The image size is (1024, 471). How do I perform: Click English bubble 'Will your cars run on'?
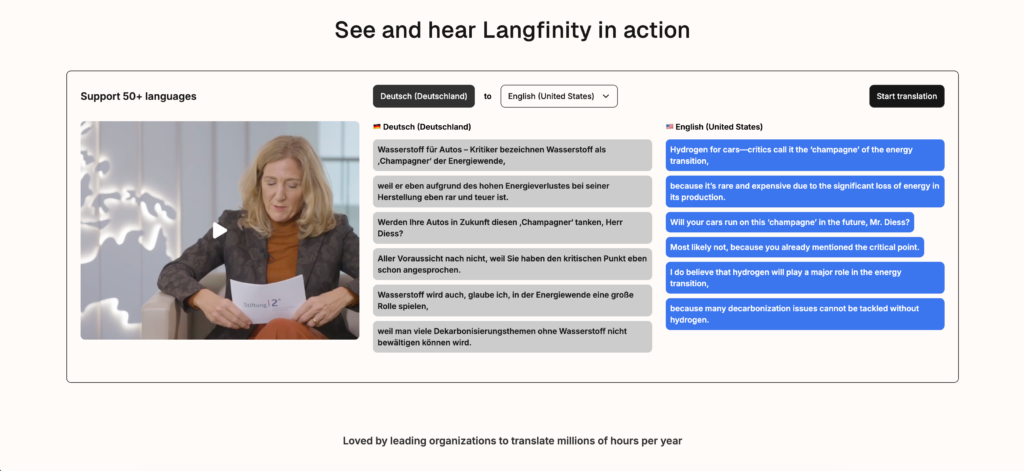(x=789, y=222)
